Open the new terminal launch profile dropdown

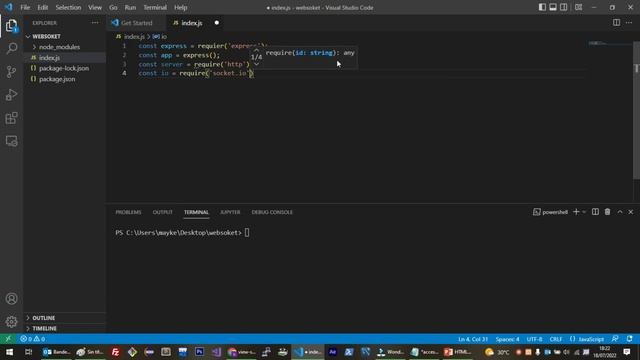coord(584,212)
